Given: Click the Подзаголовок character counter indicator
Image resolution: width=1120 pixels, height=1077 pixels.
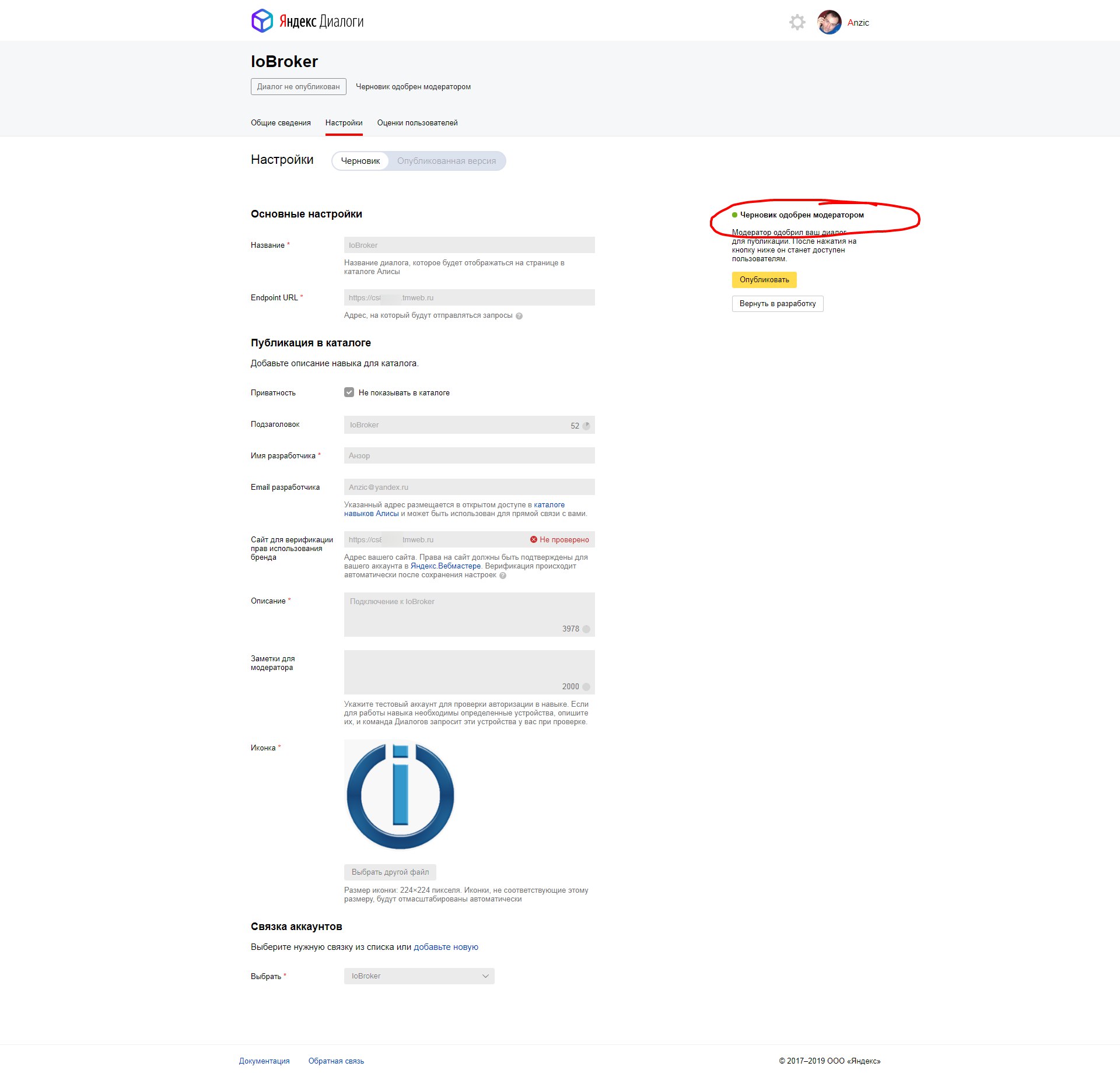Looking at the screenshot, I should 586,426.
